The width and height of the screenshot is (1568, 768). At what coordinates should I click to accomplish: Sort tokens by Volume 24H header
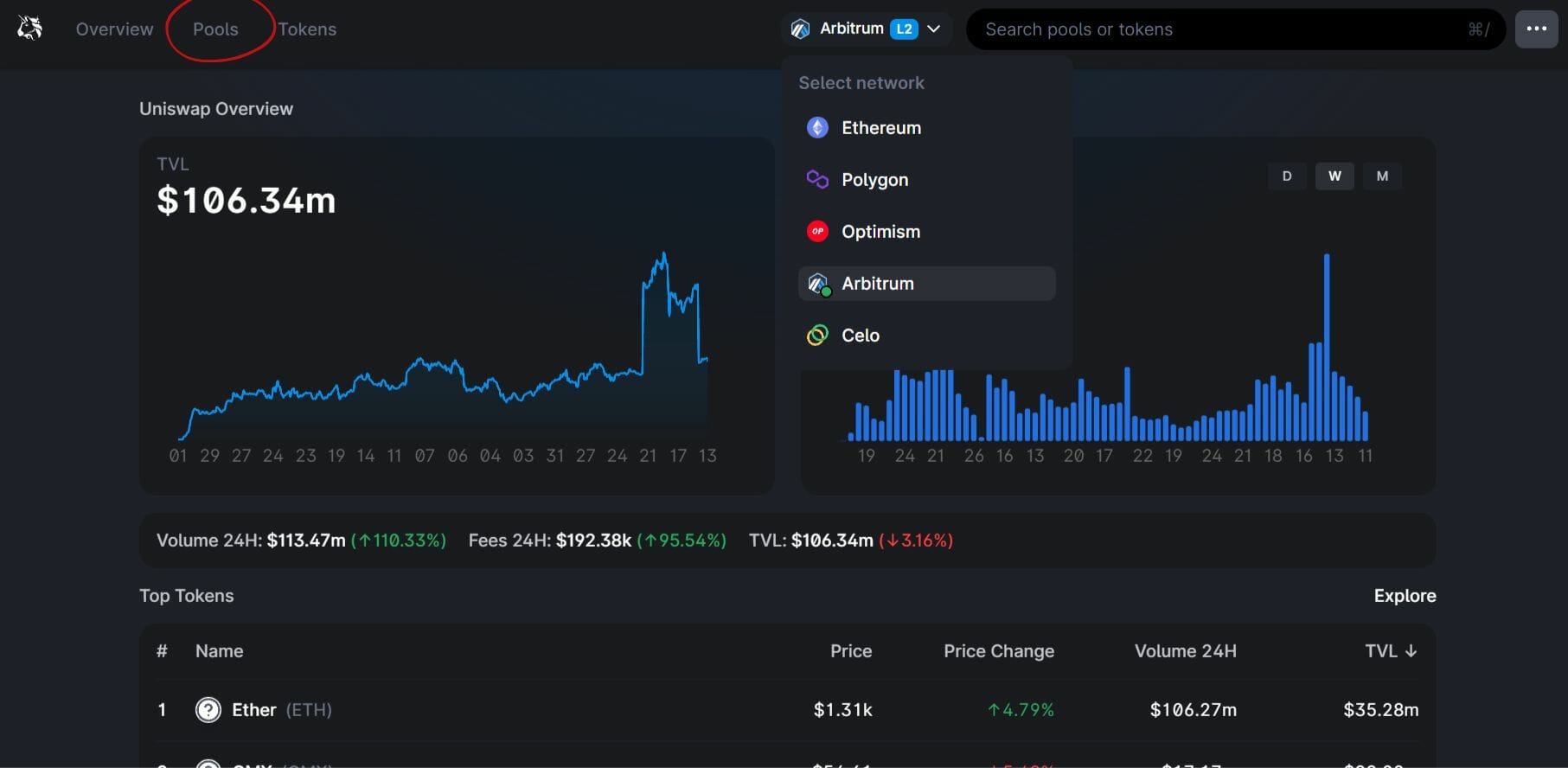(x=1185, y=651)
